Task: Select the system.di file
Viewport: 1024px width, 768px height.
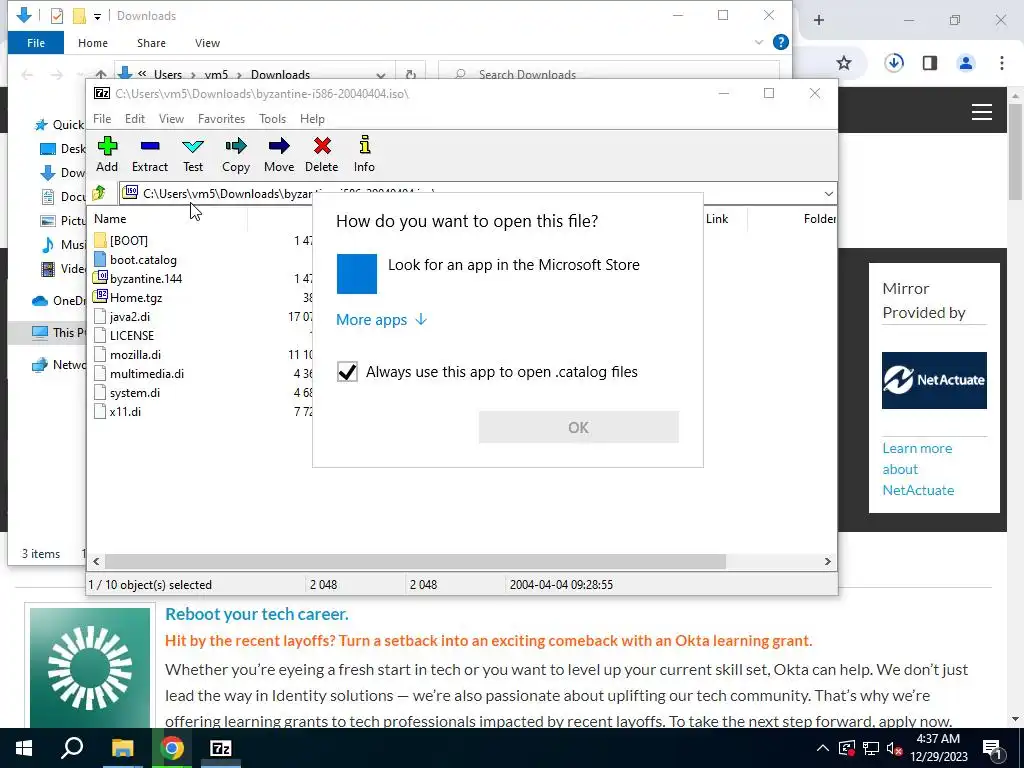Action: click(x=135, y=392)
